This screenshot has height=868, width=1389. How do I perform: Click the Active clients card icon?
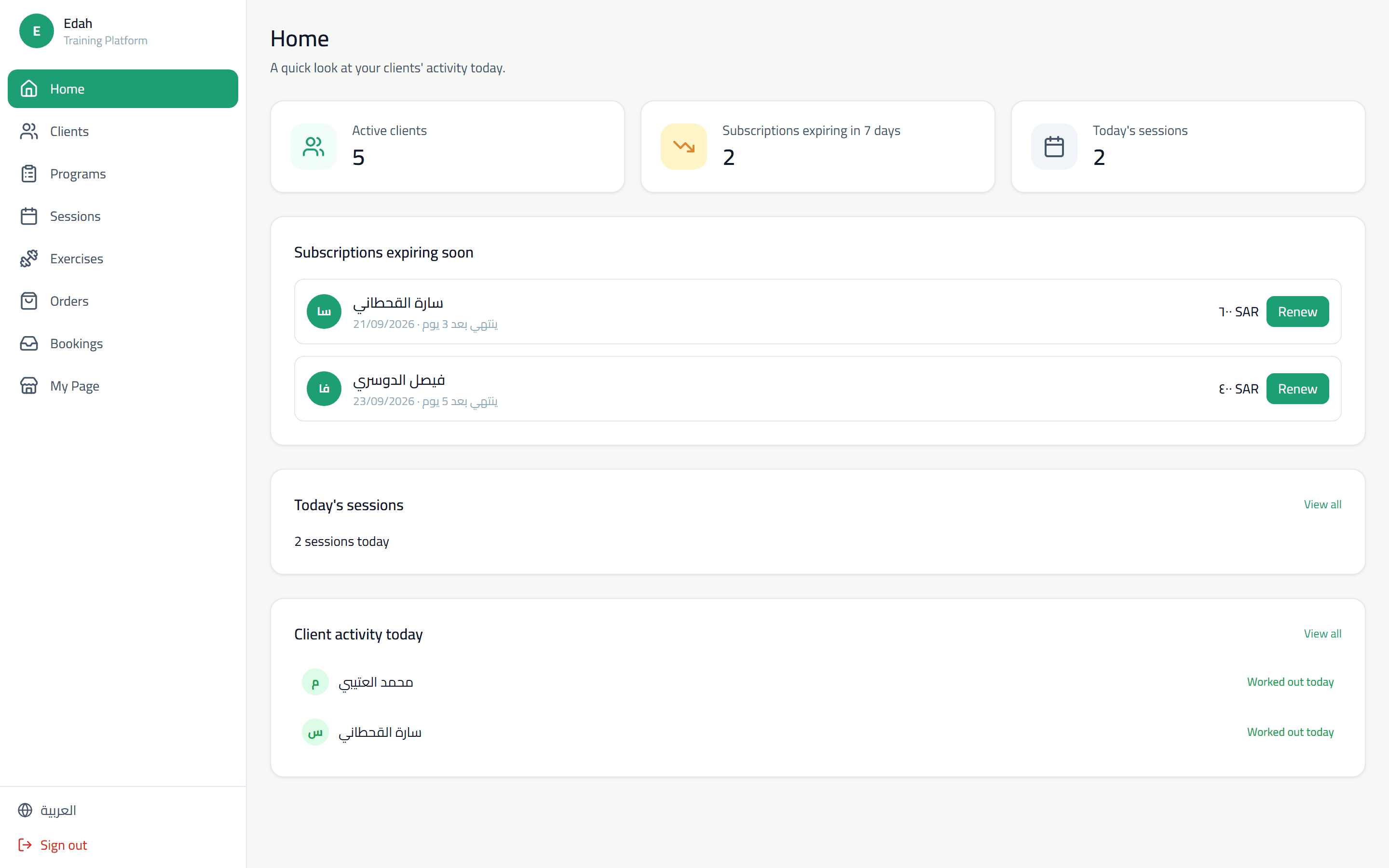313,147
